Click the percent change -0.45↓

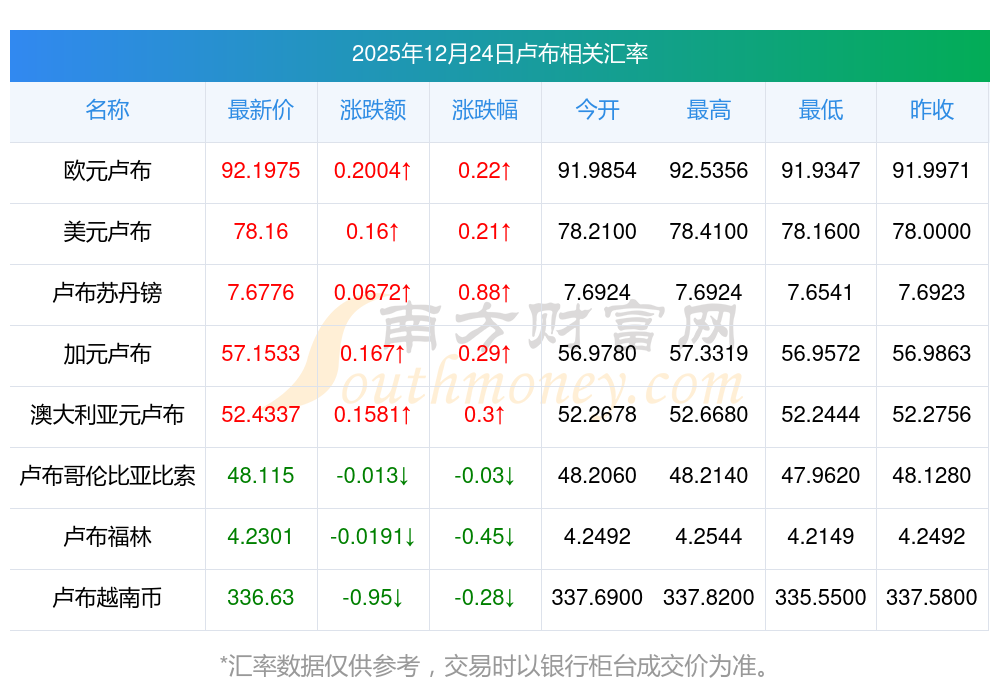click(x=485, y=536)
